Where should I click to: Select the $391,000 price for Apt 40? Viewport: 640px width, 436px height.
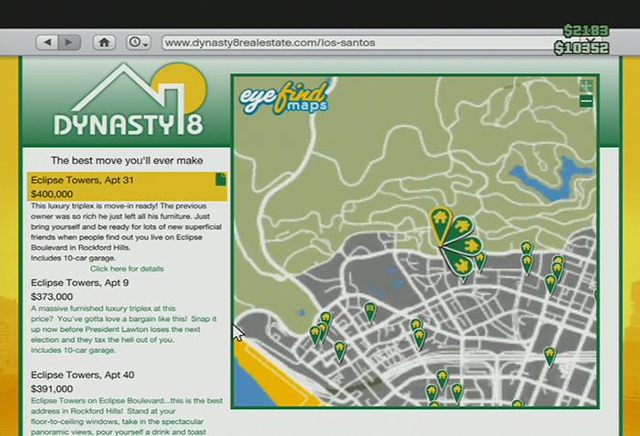point(52,389)
